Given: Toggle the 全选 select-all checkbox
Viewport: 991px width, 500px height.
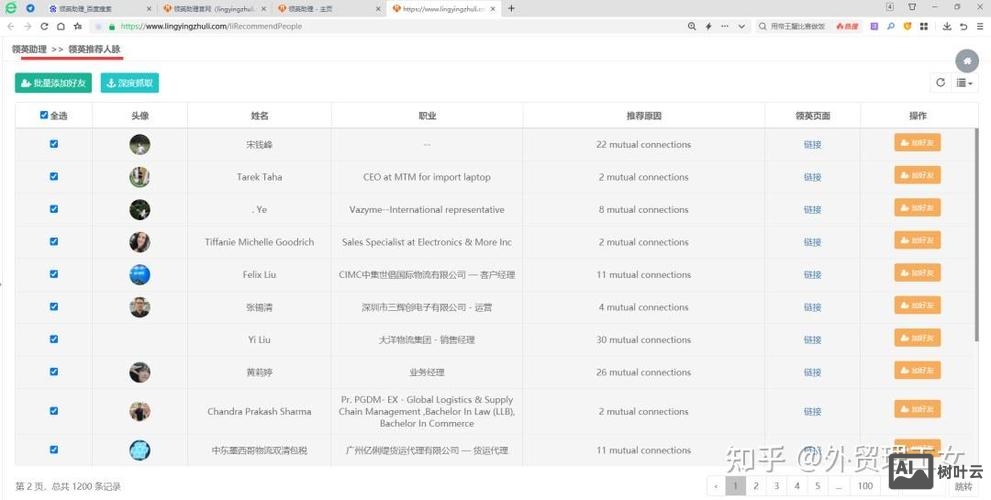Looking at the screenshot, I should pos(44,115).
